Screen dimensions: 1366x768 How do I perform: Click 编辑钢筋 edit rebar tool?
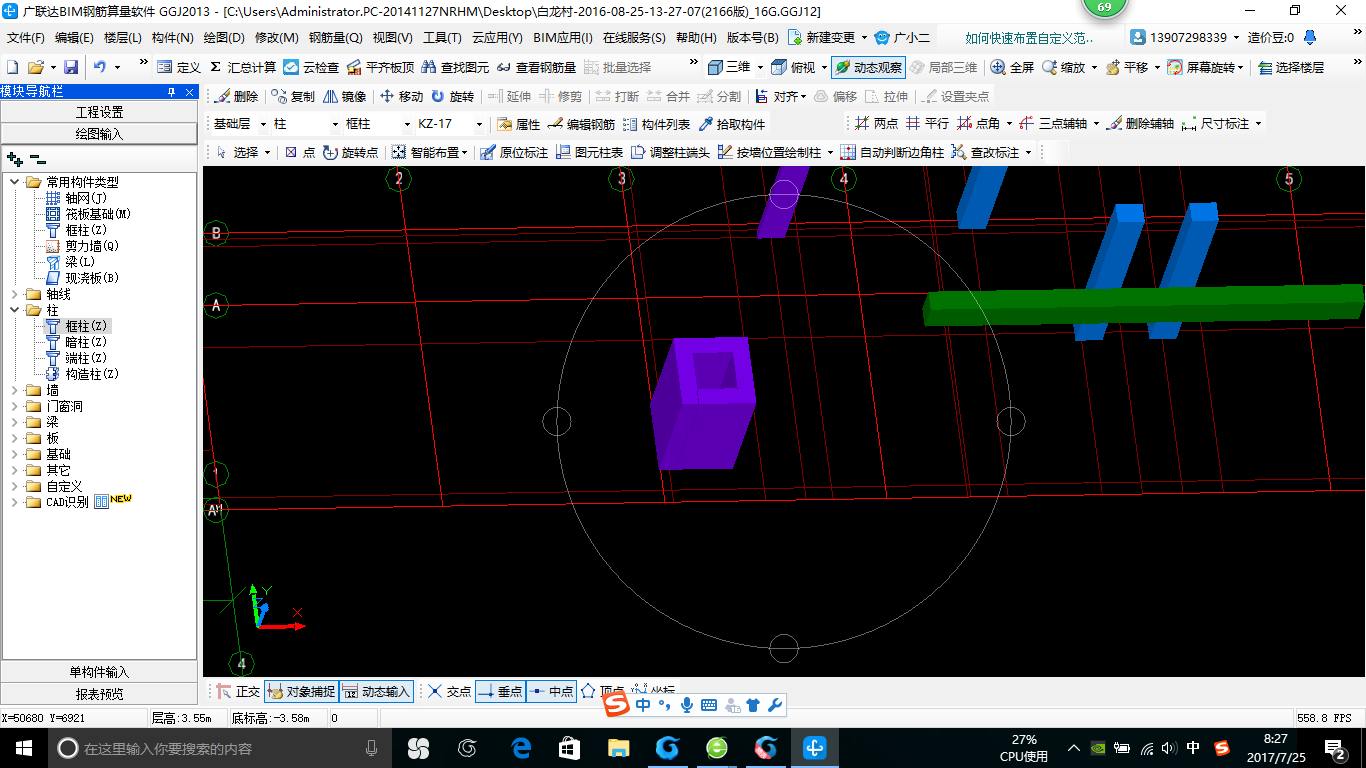point(581,124)
